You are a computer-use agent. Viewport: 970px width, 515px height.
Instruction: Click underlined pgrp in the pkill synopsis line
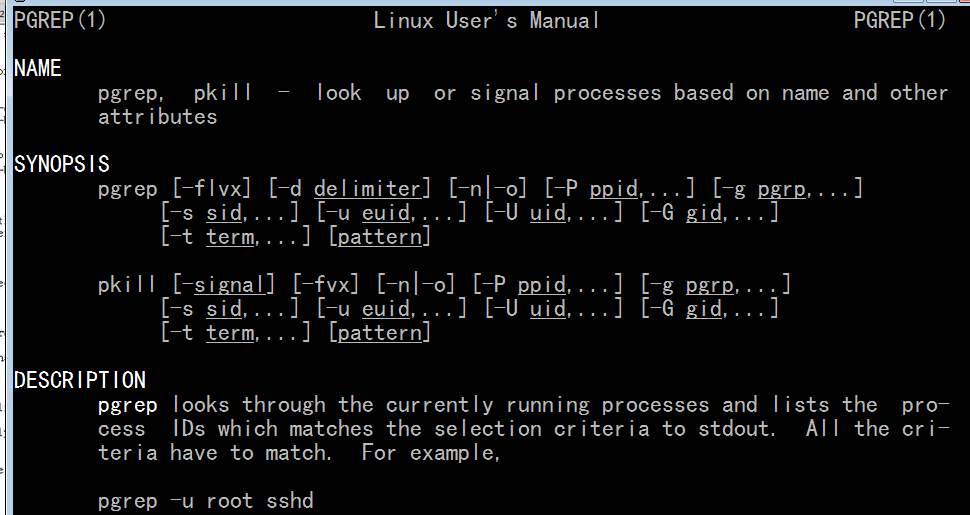click(710, 285)
